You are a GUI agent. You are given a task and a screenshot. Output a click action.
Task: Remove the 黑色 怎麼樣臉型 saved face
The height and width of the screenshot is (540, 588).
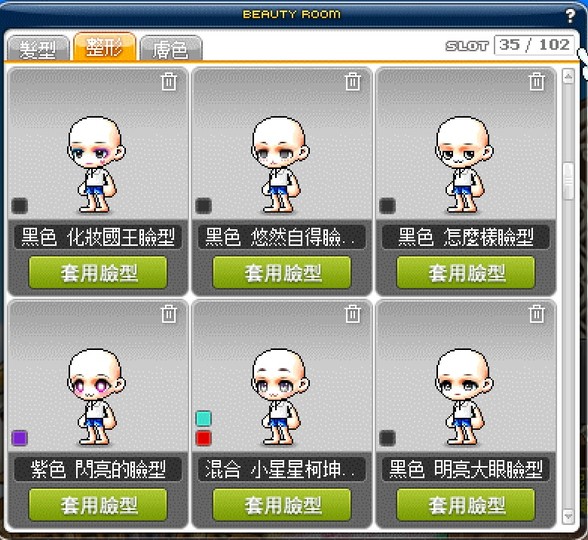(537, 81)
